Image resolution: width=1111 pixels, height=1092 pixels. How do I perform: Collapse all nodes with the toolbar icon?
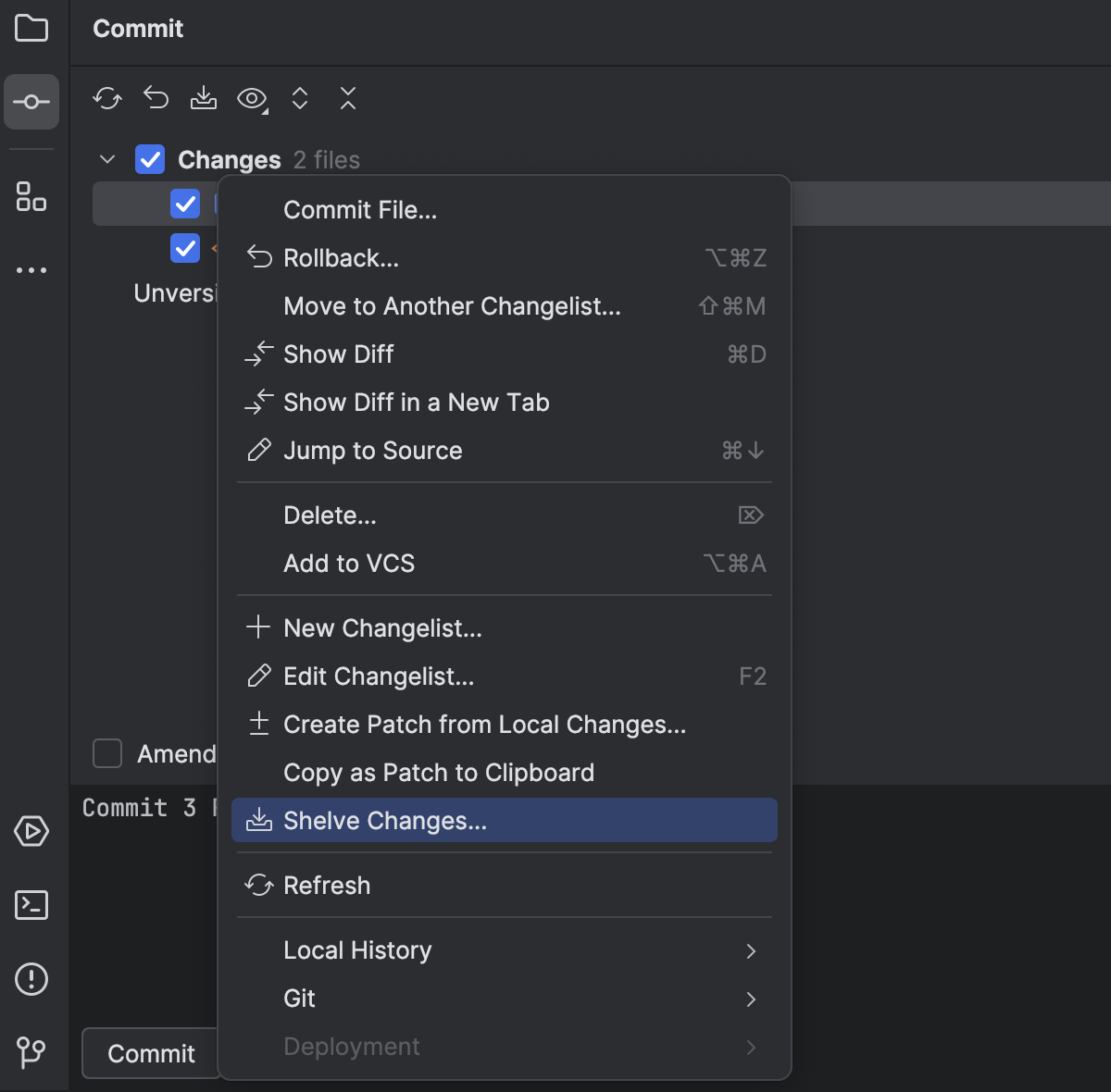click(x=347, y=98)
